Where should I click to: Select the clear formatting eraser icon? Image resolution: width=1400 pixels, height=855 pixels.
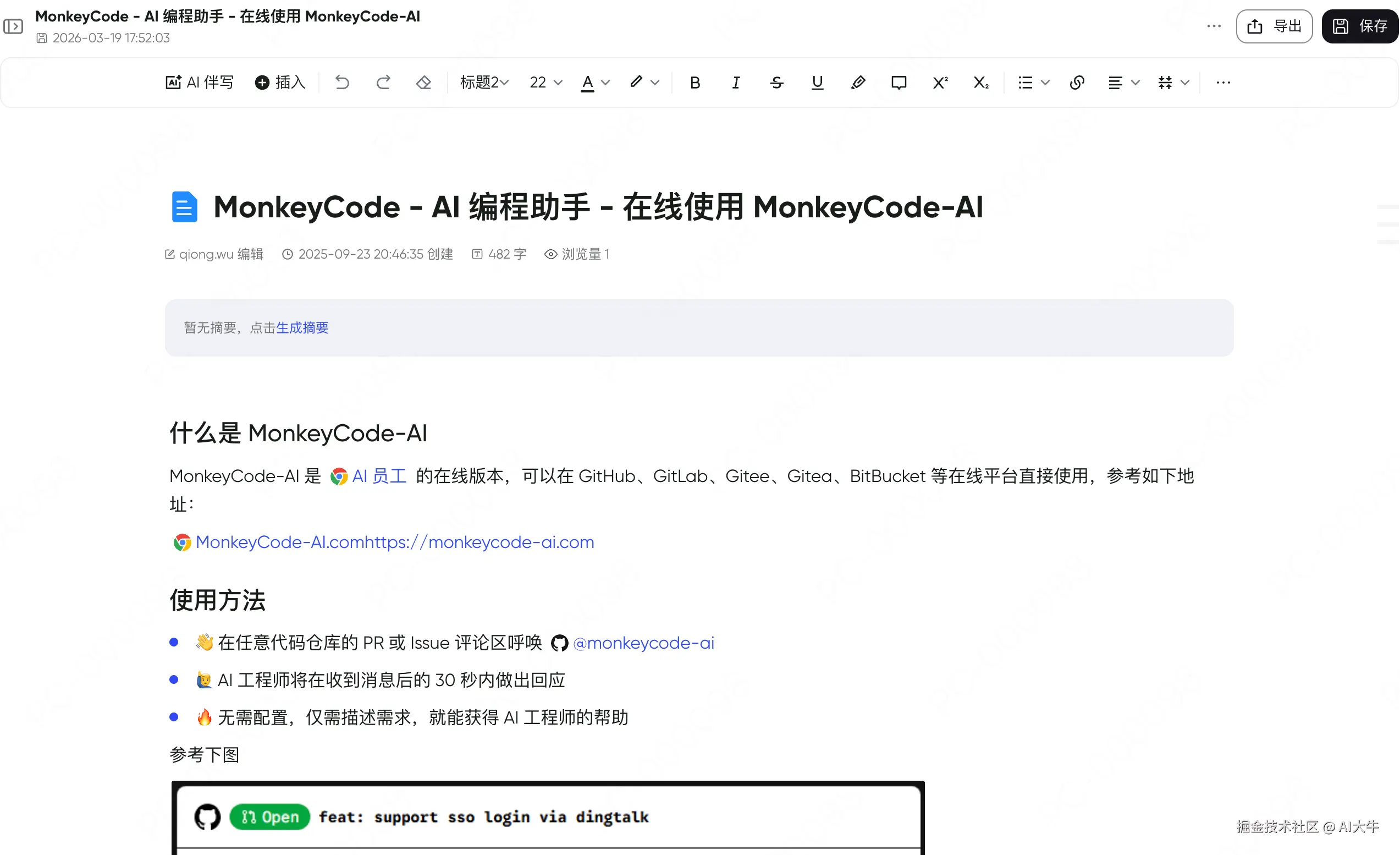coord(424,83)
